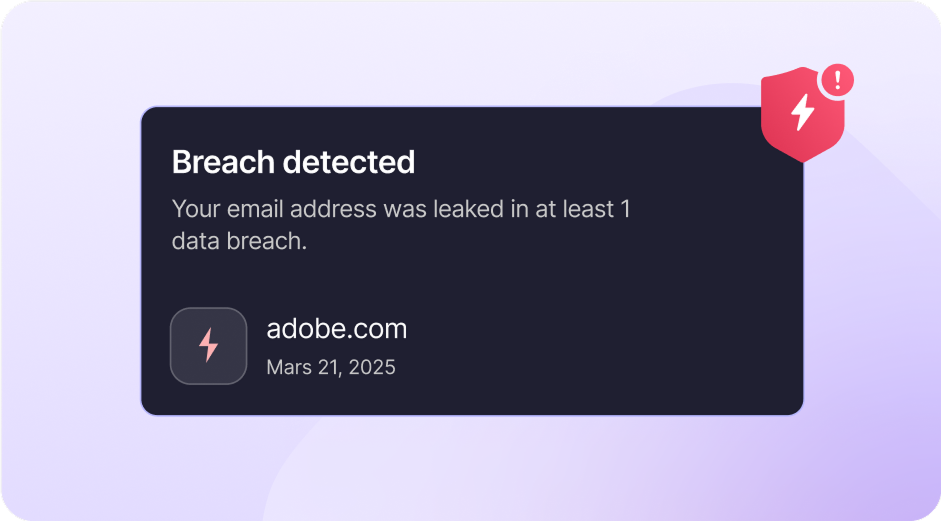Click the word 'Breach' in the title
This screenshot has width=941, height=521.
pos(222,162)
